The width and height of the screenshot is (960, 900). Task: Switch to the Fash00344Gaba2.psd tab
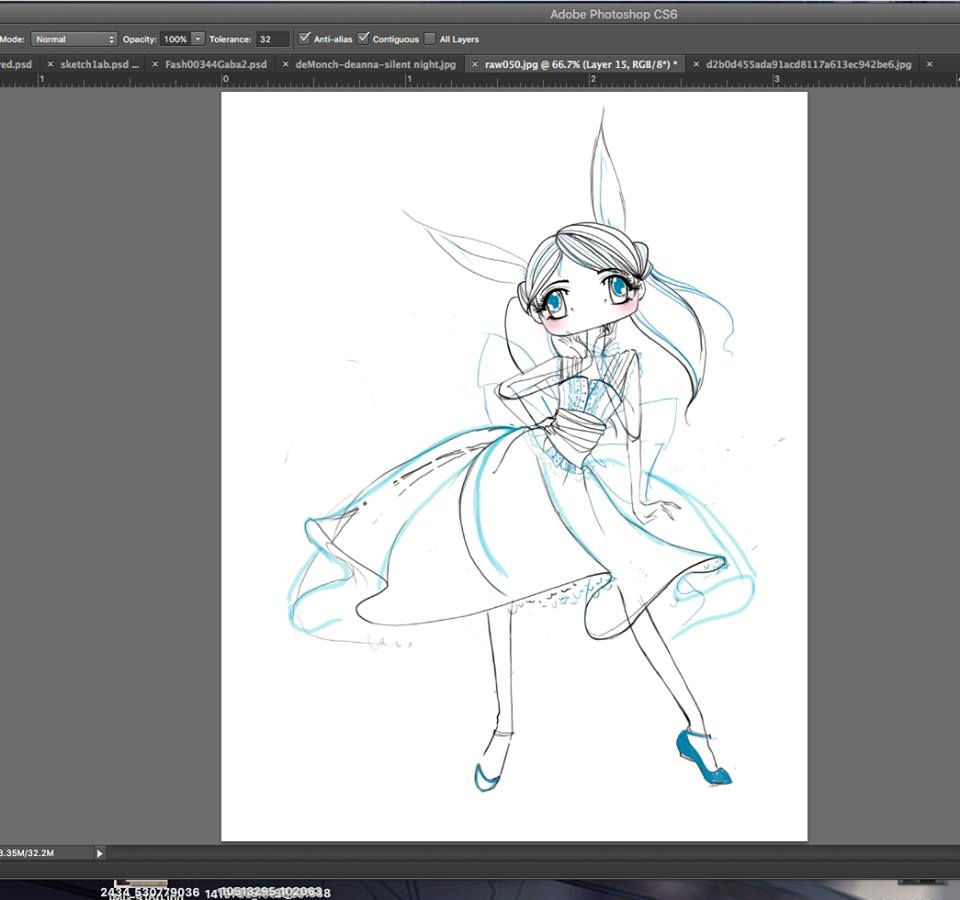tap(216, 64)
